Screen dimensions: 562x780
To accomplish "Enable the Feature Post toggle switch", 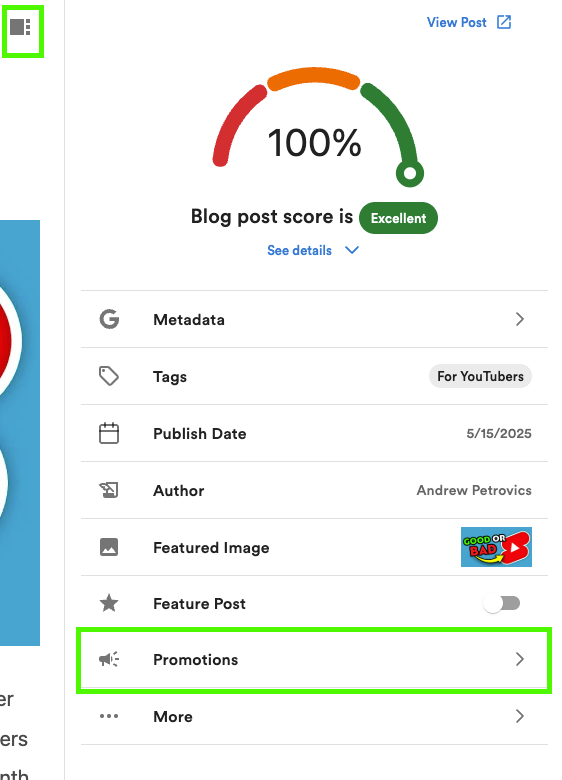I will 501,603.
